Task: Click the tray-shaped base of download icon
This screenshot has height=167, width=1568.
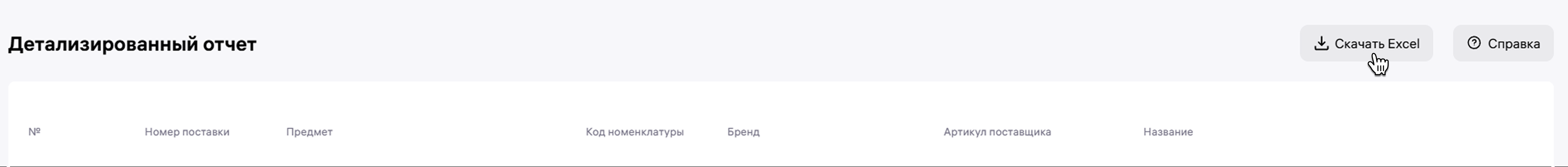Action: click(x=1321, y=48)
